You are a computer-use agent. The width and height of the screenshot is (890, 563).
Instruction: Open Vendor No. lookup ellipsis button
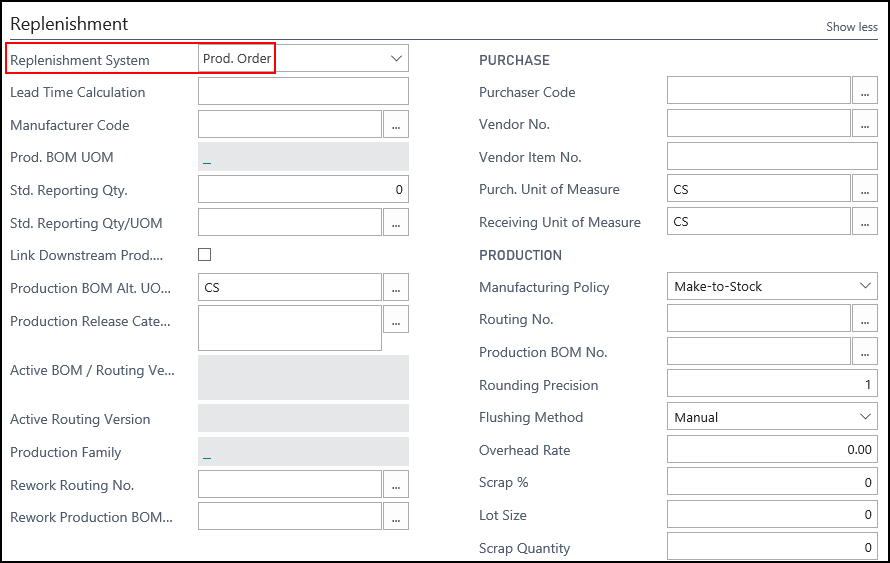(865, 124)
